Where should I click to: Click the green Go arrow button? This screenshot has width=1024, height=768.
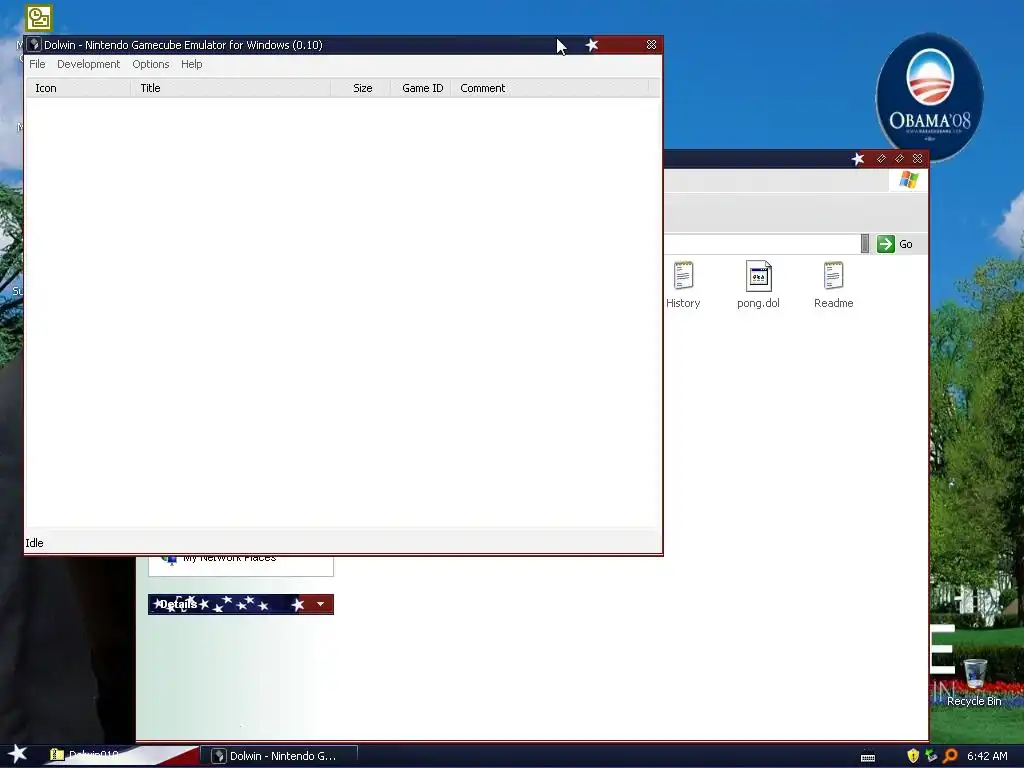tap(886, 244)
